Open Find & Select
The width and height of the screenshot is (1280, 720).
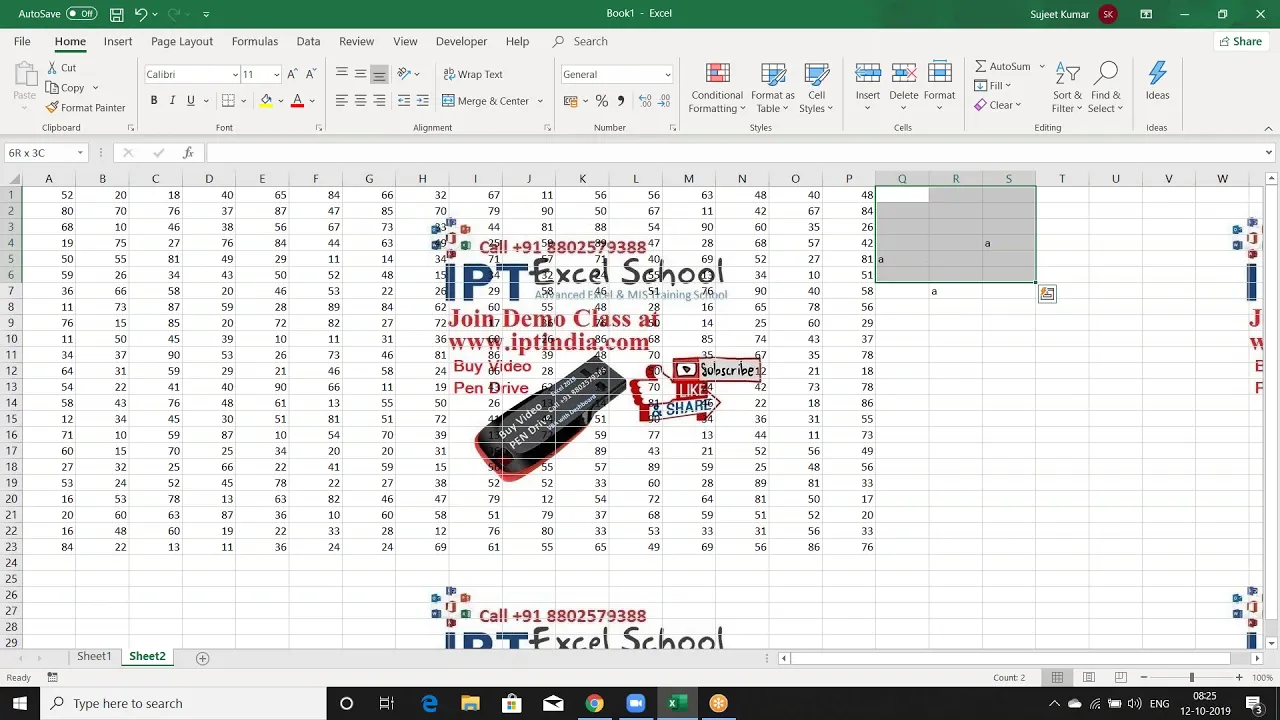(1105, 88)
